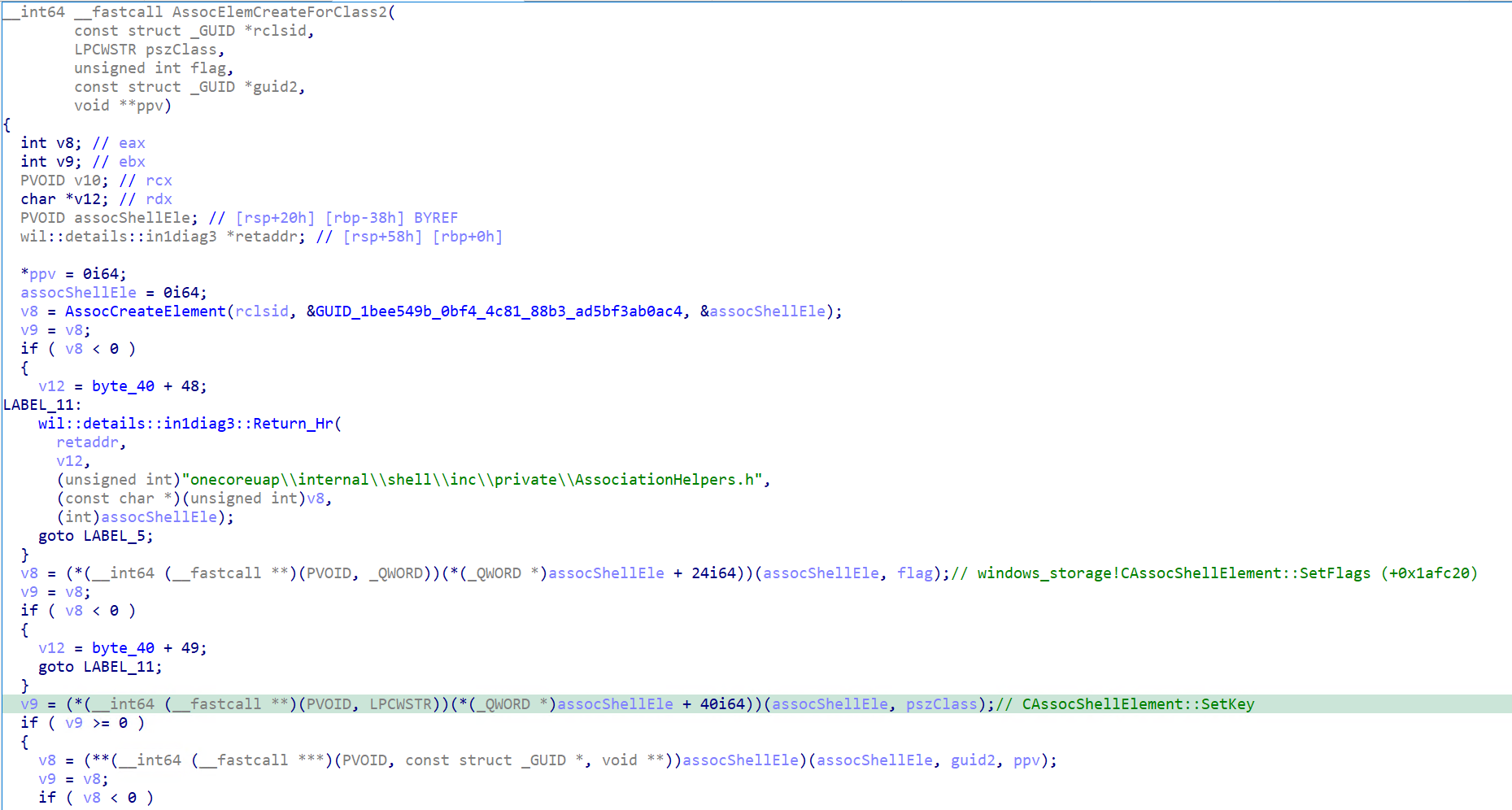Click the CAssocShellElement::SetKey comment
This screenshot has width=1512, height=810.
[1137, 704]
